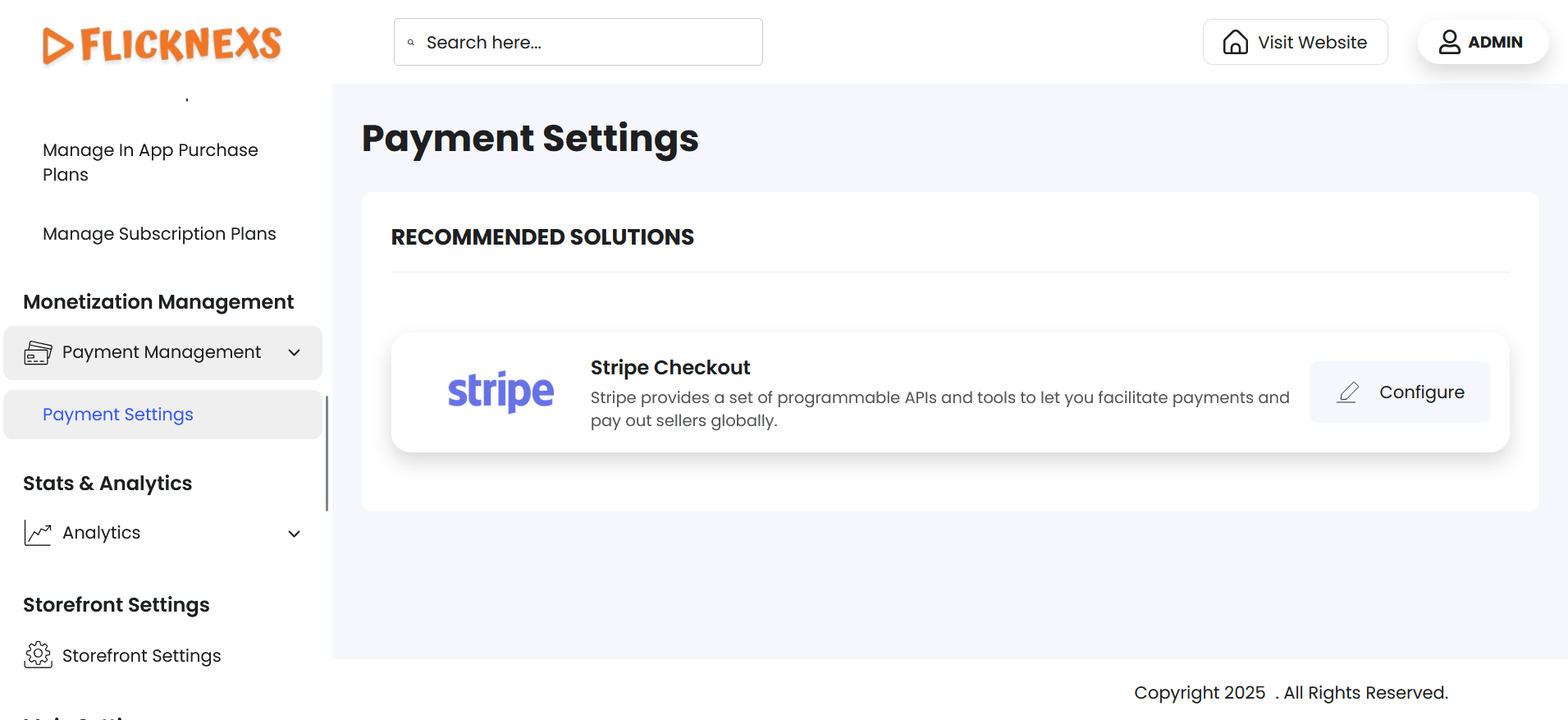Image resolution: width=1568 pixels, height=720 pixels.
Task: Click the sidebar vertical scrollbar
Action: point(327,453)
